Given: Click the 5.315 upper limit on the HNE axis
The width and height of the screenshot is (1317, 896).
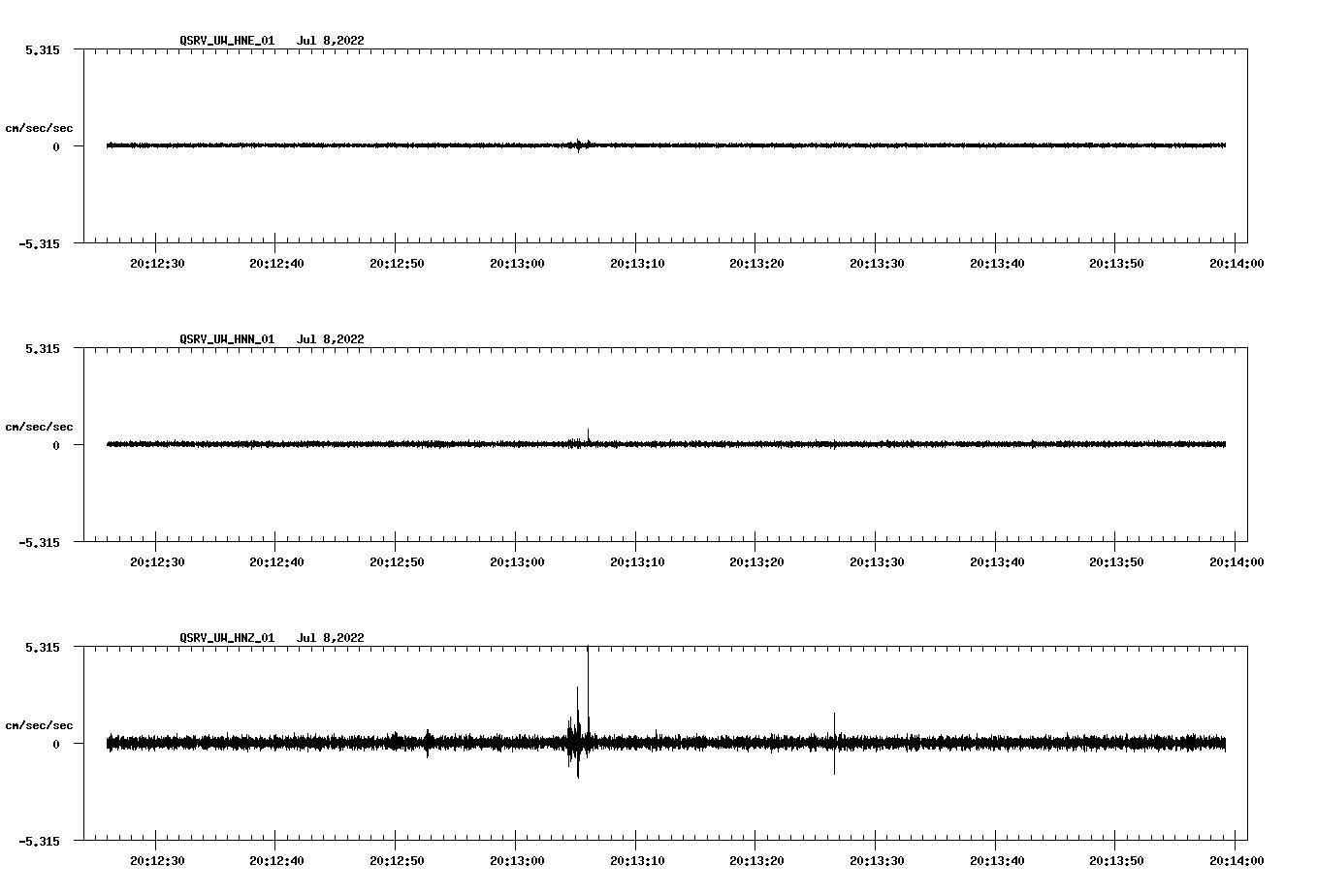Looking at the screenshot, I should click(42, 50).
